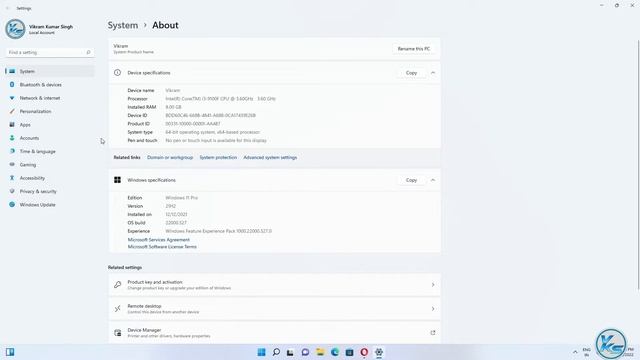Screen dimensions: 640x360
Task: Open Remote desktop settings
Action: click(274, 309)
